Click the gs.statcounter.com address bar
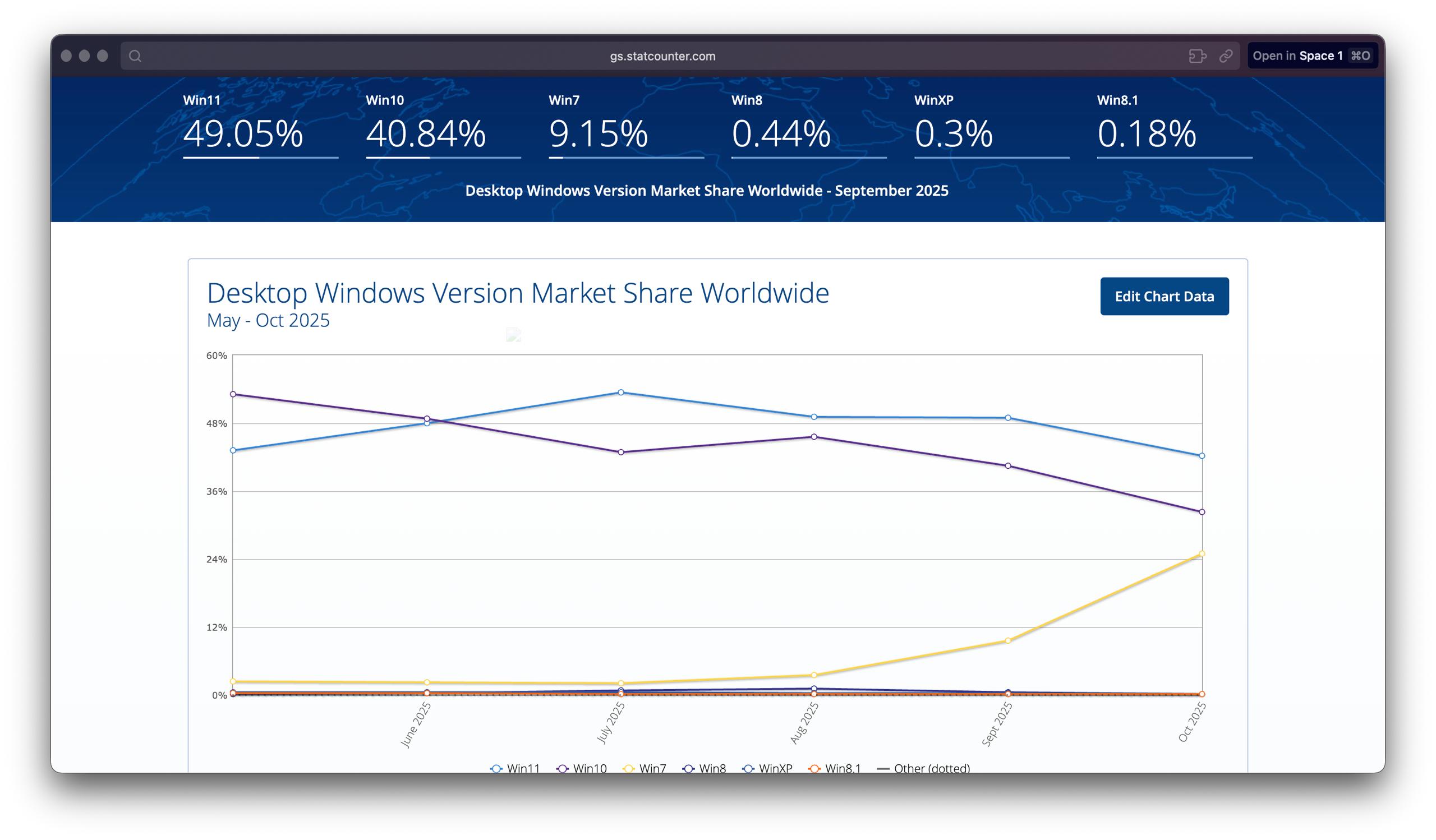 pyautogui.click(x=662, y=56)
